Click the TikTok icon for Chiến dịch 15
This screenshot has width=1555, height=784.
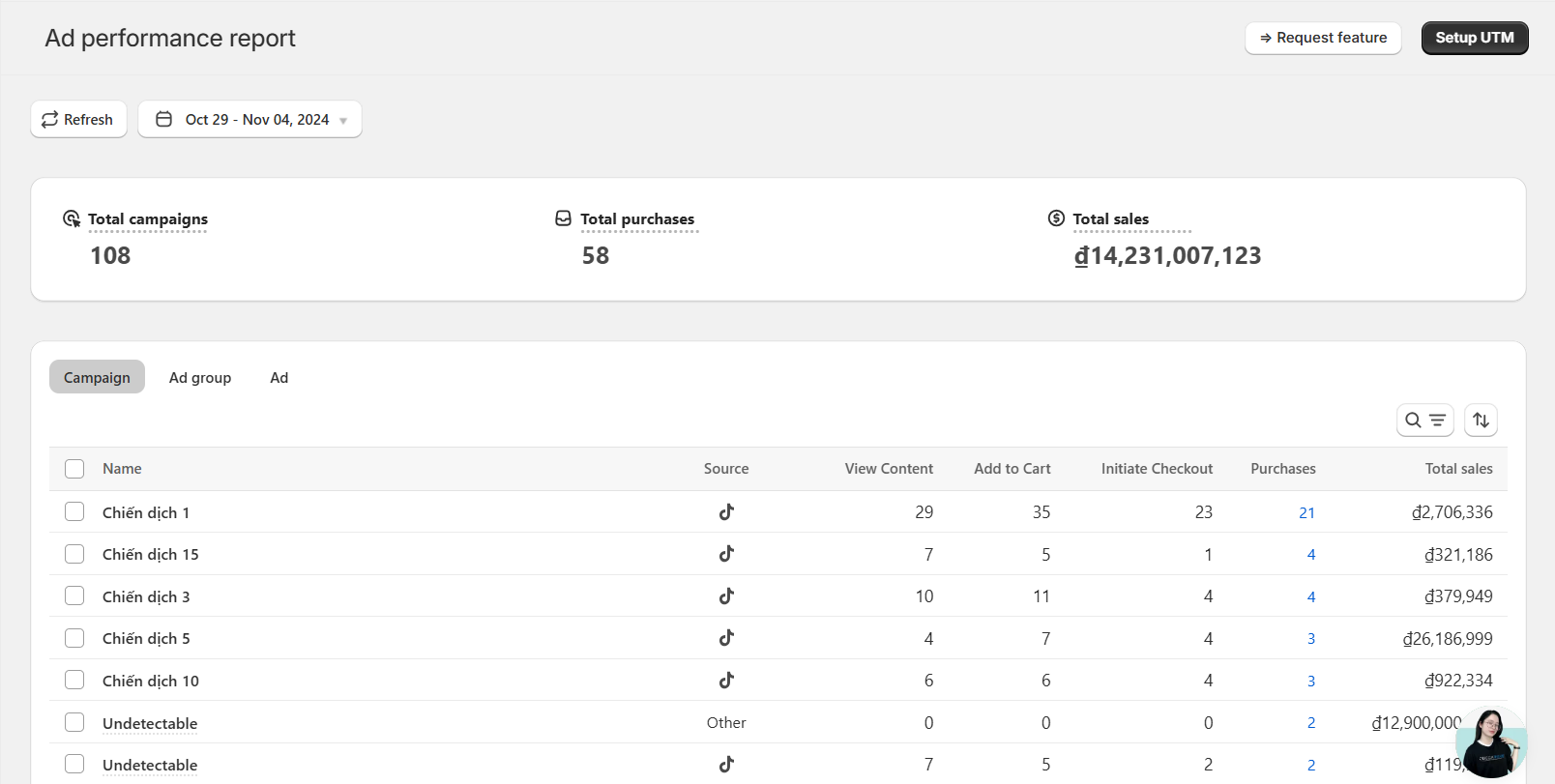pos(726,554)
